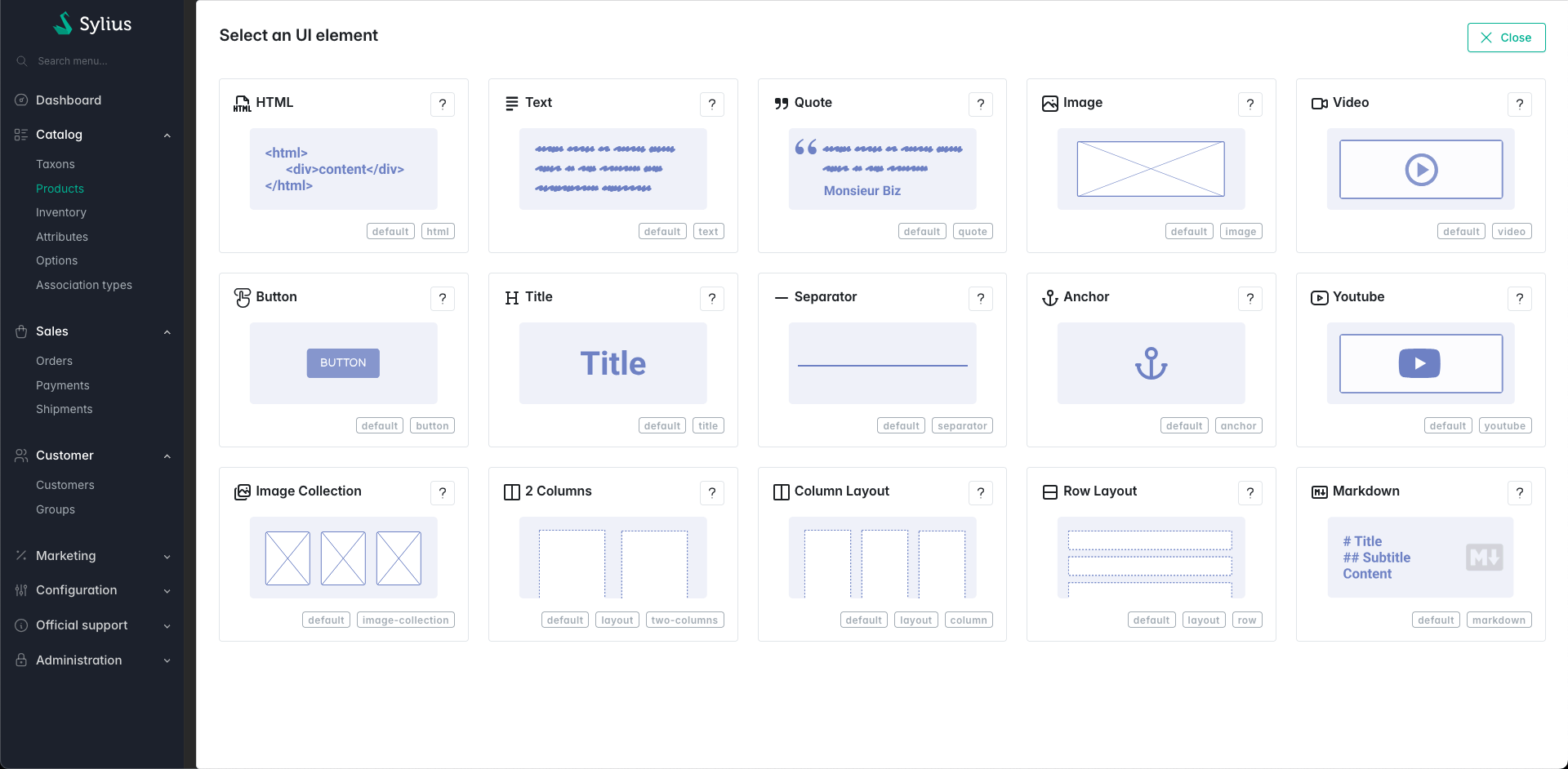Click the Image Collection element icon

(x=242, y=492)
